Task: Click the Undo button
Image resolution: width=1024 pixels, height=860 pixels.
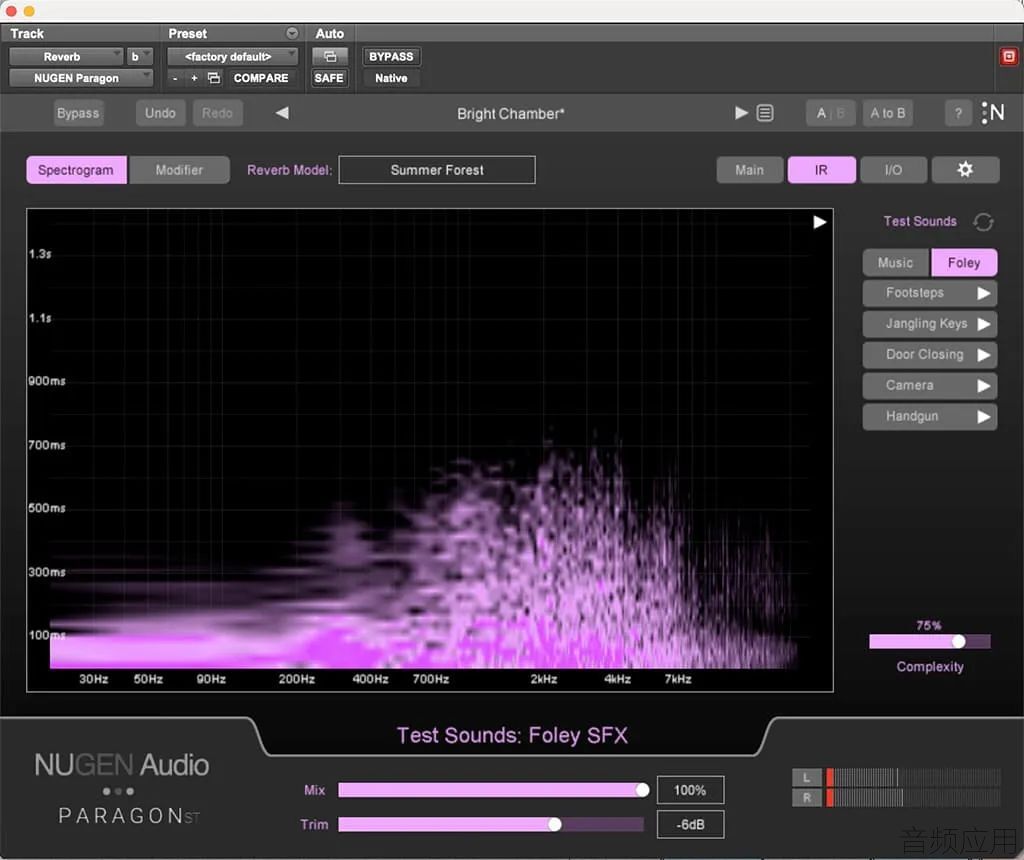Action: [x=160, y=113]
